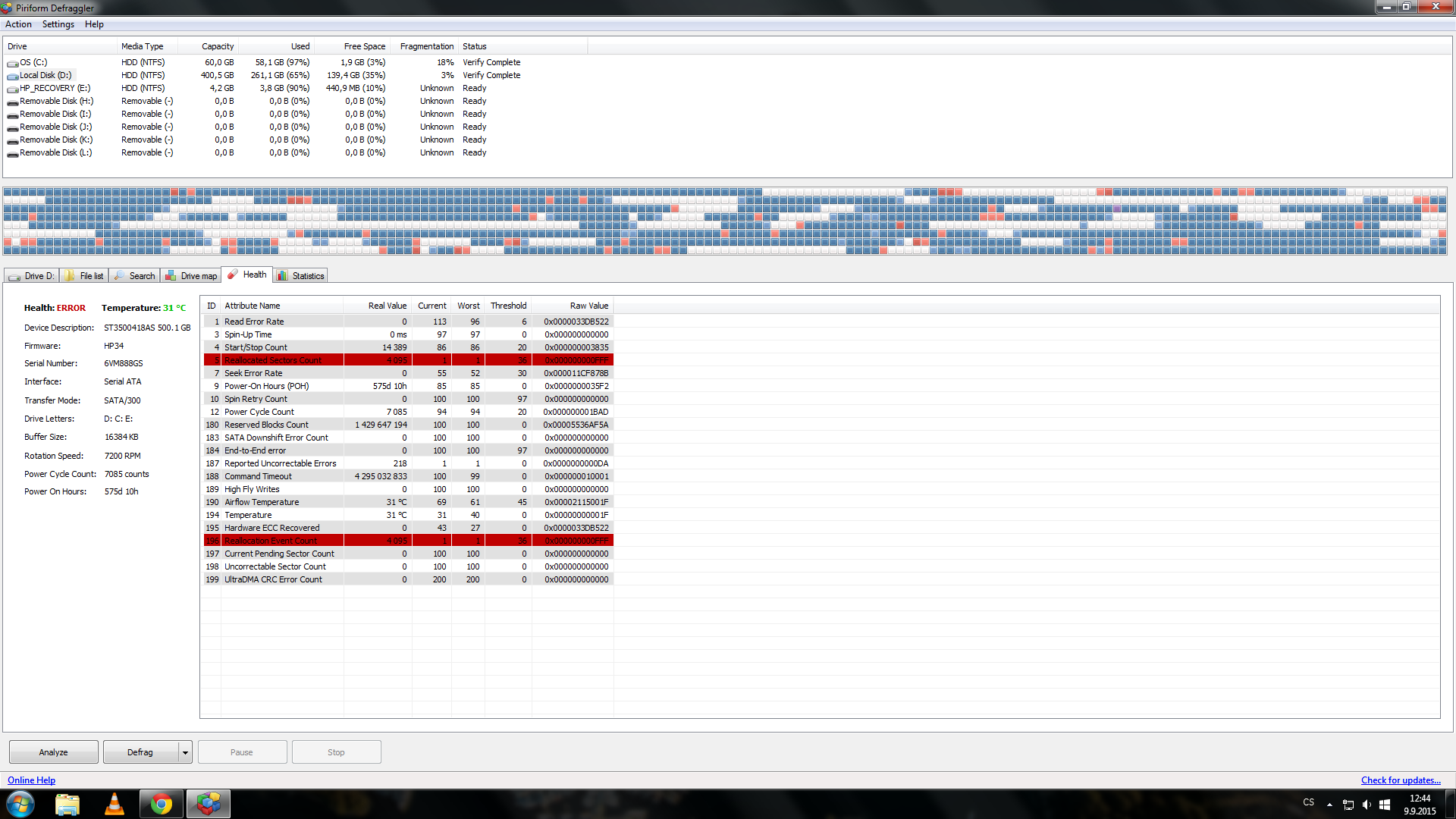Open Google Chrome from the taskbar

(162, 804)
